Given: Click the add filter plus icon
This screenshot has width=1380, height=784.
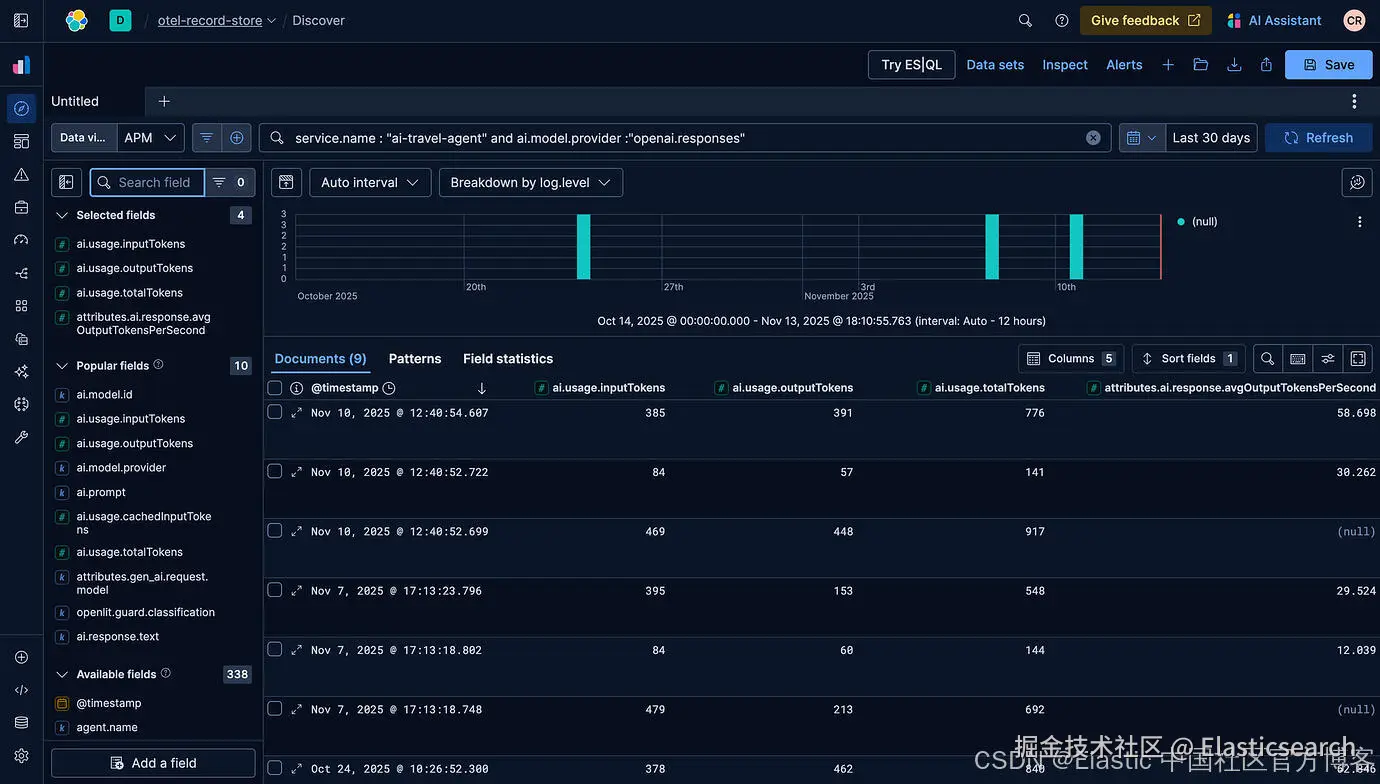Looking at the screenshot, I should click(237, 138).
